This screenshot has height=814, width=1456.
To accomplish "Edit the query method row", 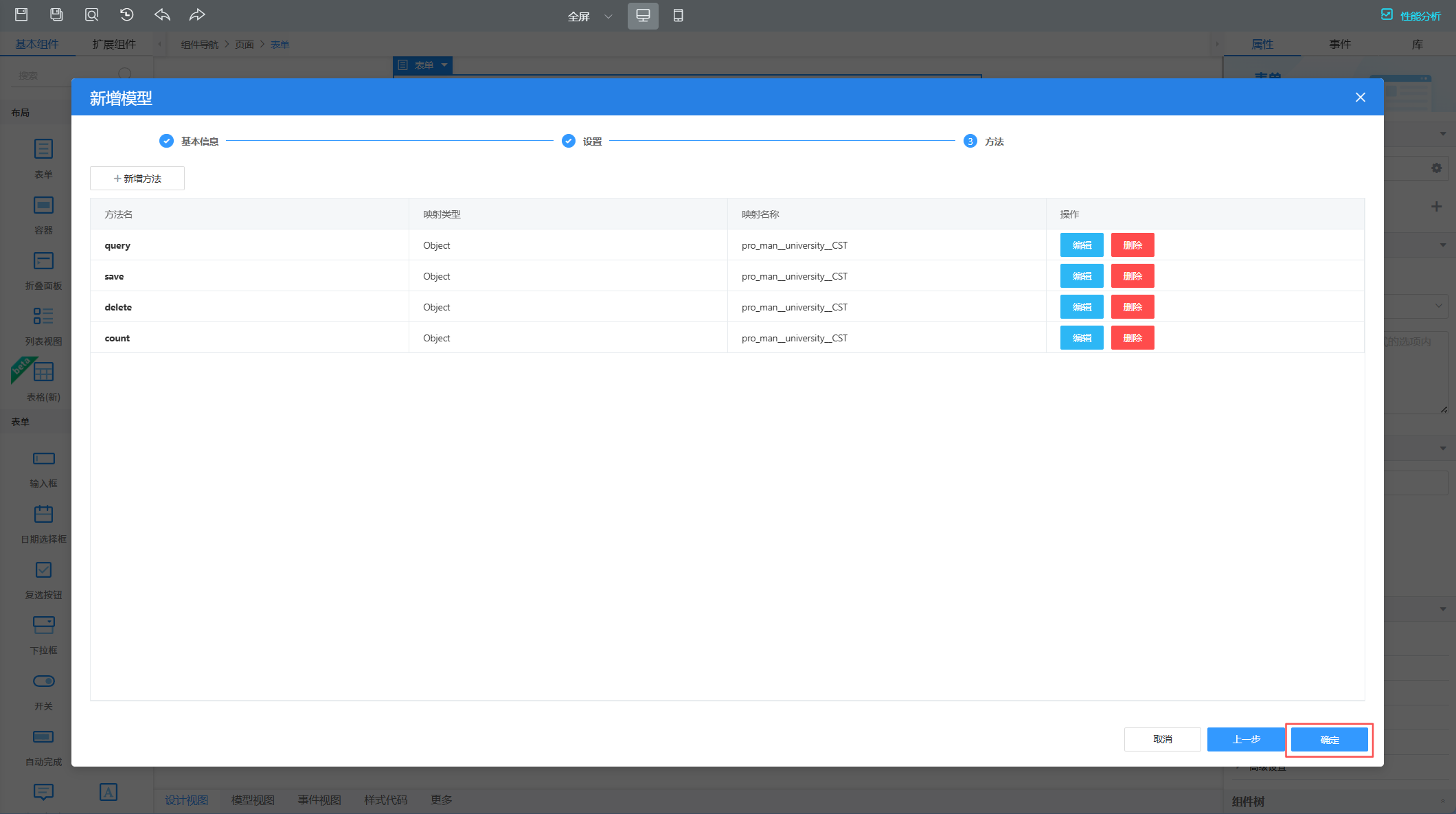I will pyautogui.click(x=1081, y=245).
